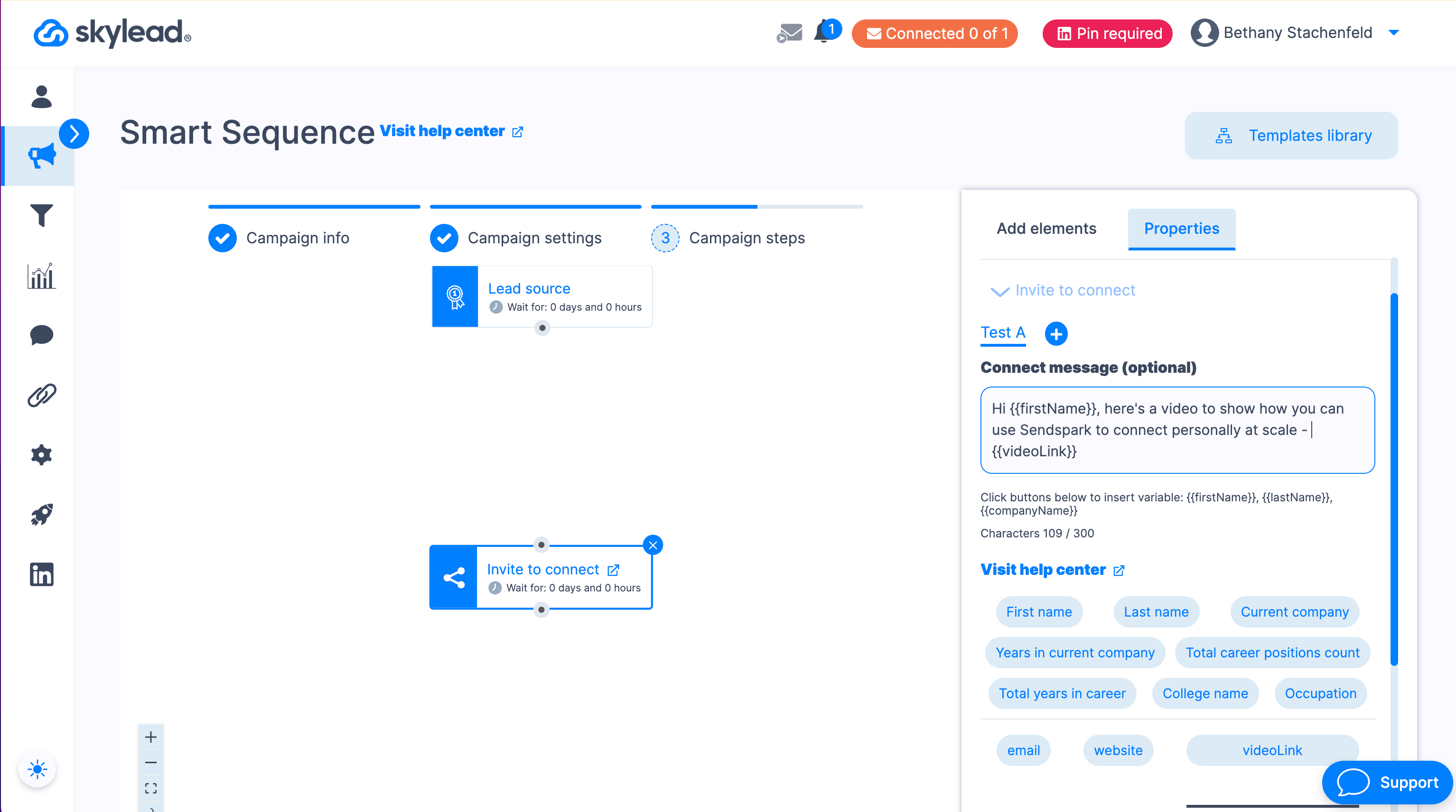Open the Templates library
The image size is (1456, 812).
pos(1291,136)
